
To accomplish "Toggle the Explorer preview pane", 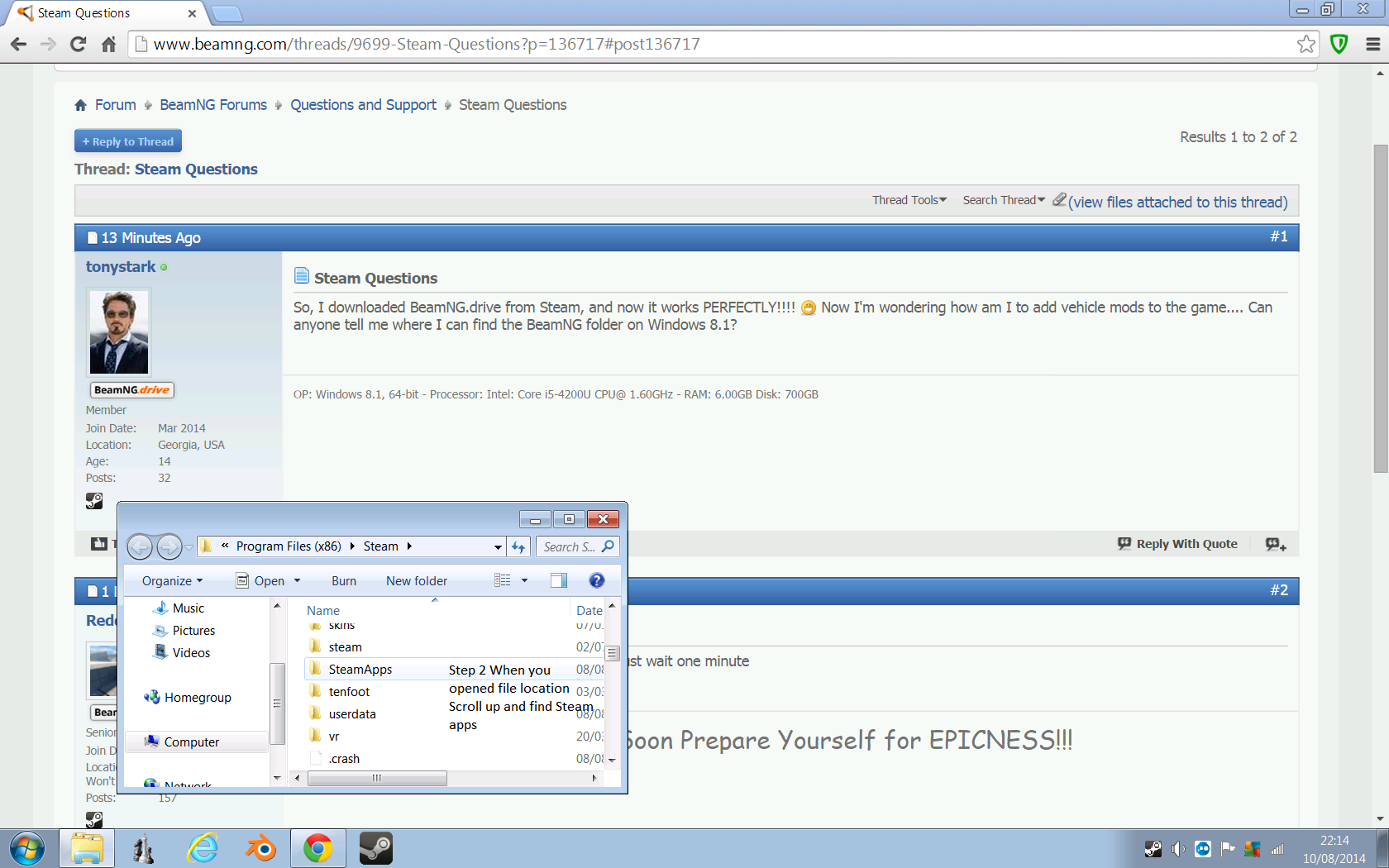I will click(x=559, y=580).
